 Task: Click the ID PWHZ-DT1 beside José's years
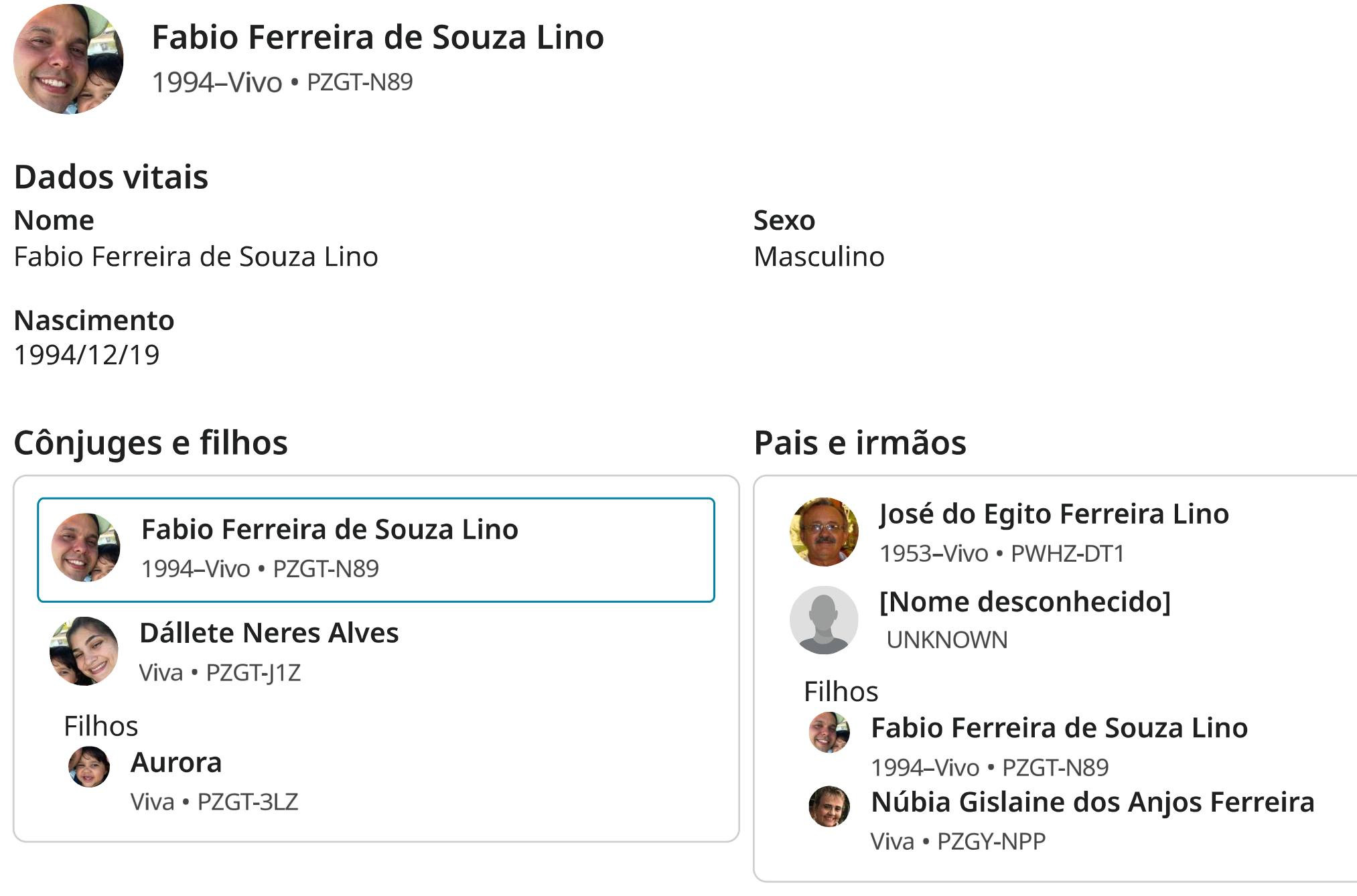(1067, 554)
